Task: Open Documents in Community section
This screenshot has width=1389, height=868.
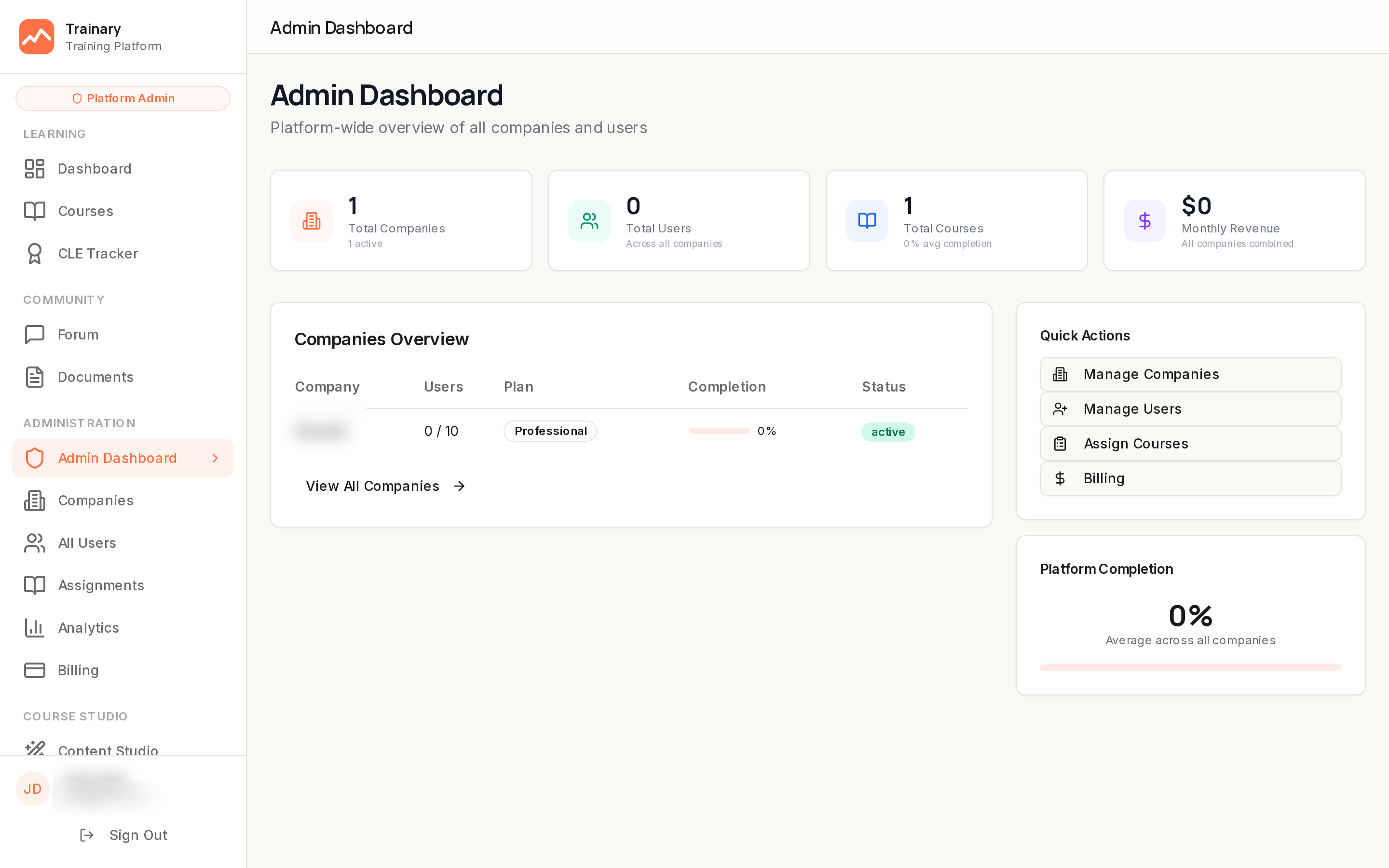Action: point(123,377)
